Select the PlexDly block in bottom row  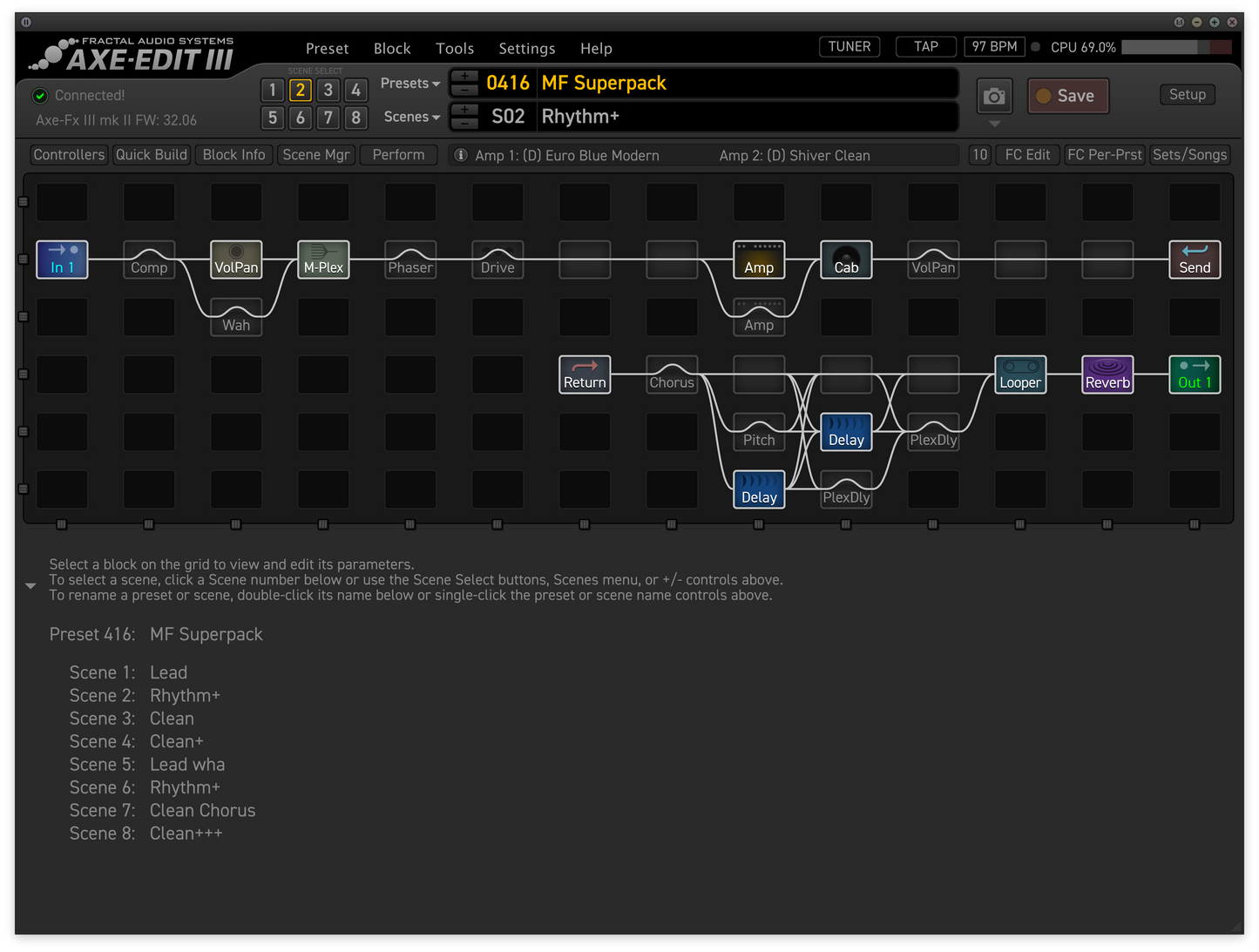pyautogui.click(x=846, y=490)
